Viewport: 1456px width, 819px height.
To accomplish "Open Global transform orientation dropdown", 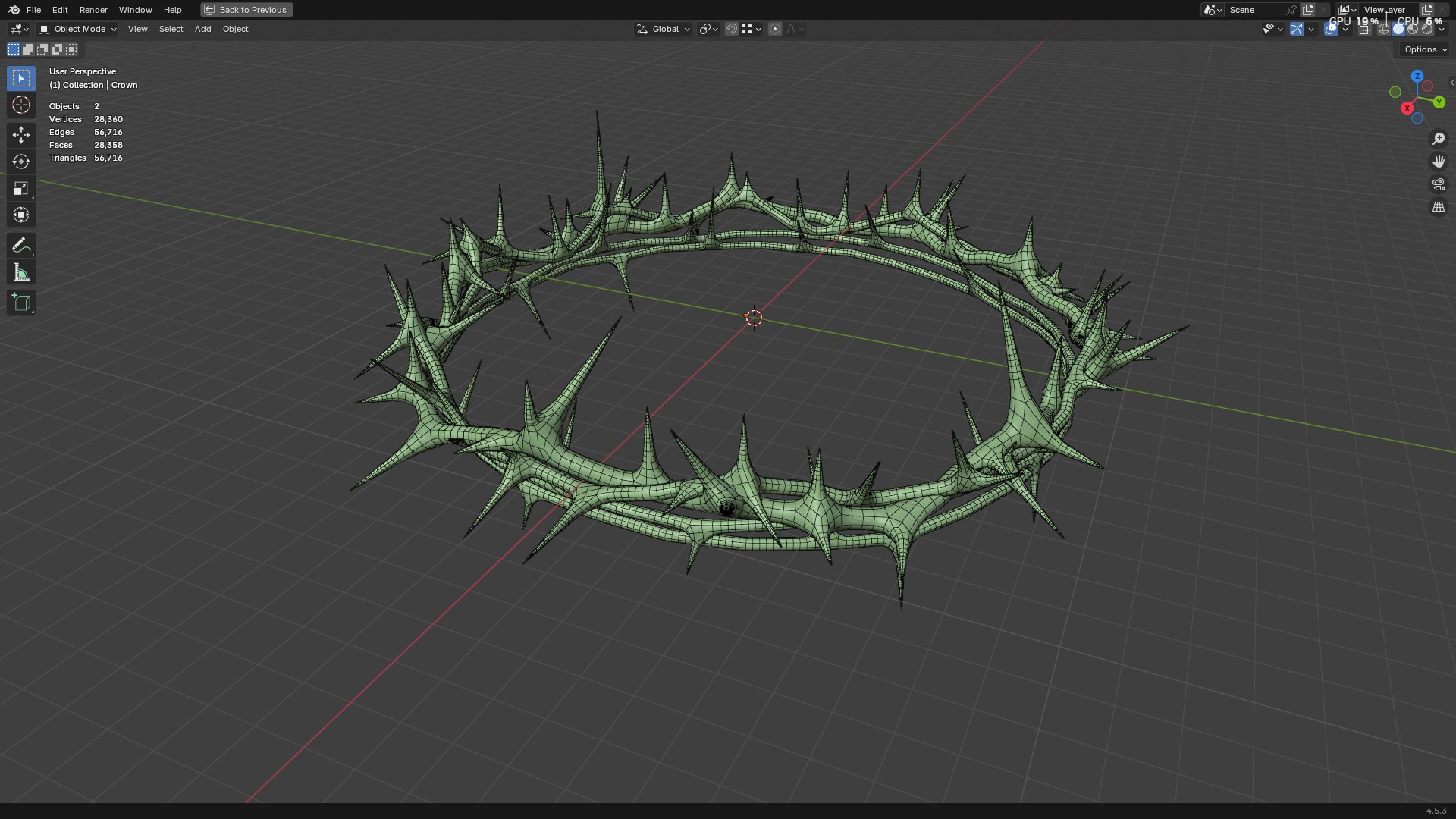I will pos(664,29).
